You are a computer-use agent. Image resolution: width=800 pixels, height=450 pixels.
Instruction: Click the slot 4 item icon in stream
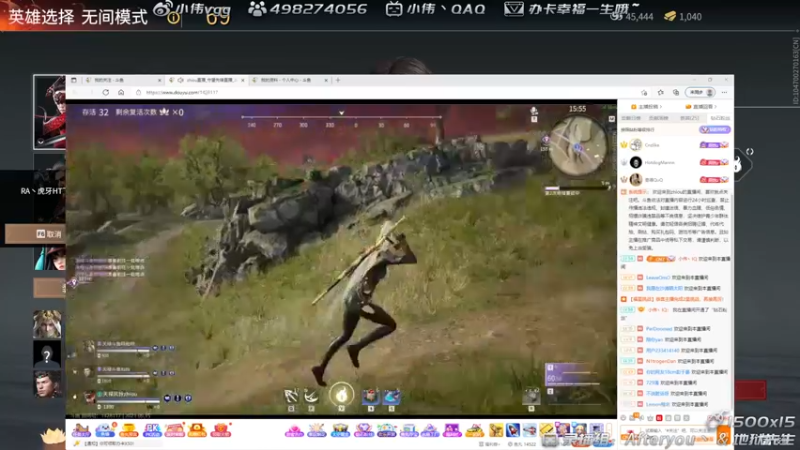[371, 396]
